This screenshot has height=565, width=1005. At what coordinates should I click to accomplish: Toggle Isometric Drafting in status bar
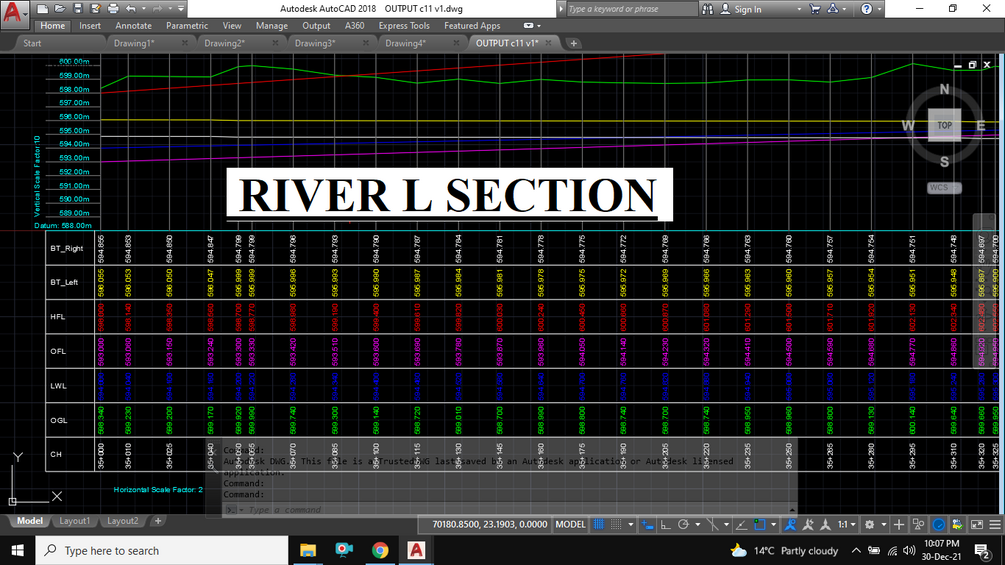coord(712,525)
